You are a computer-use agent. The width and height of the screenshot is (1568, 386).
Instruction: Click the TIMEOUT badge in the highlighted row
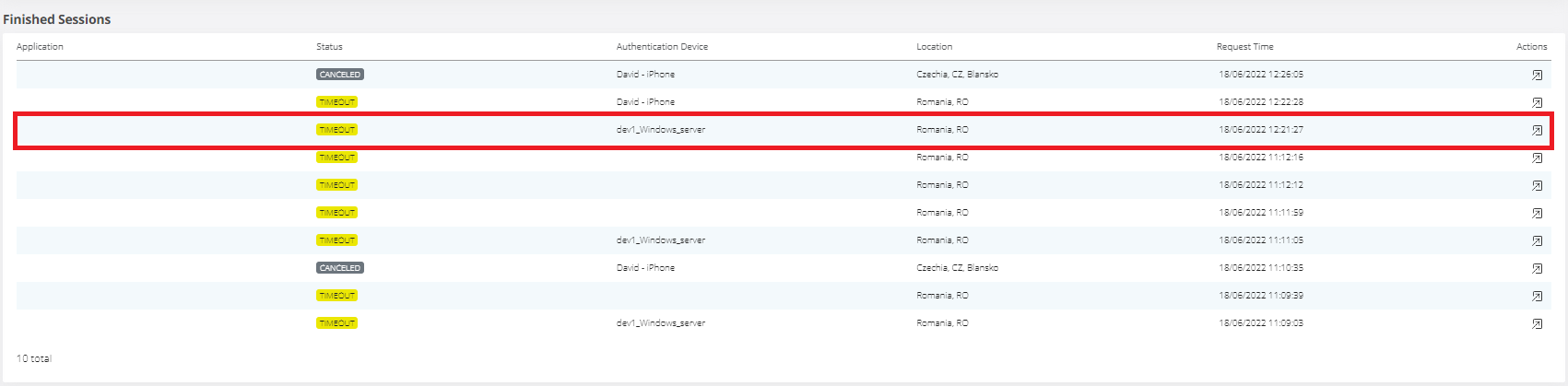(336, 130)
